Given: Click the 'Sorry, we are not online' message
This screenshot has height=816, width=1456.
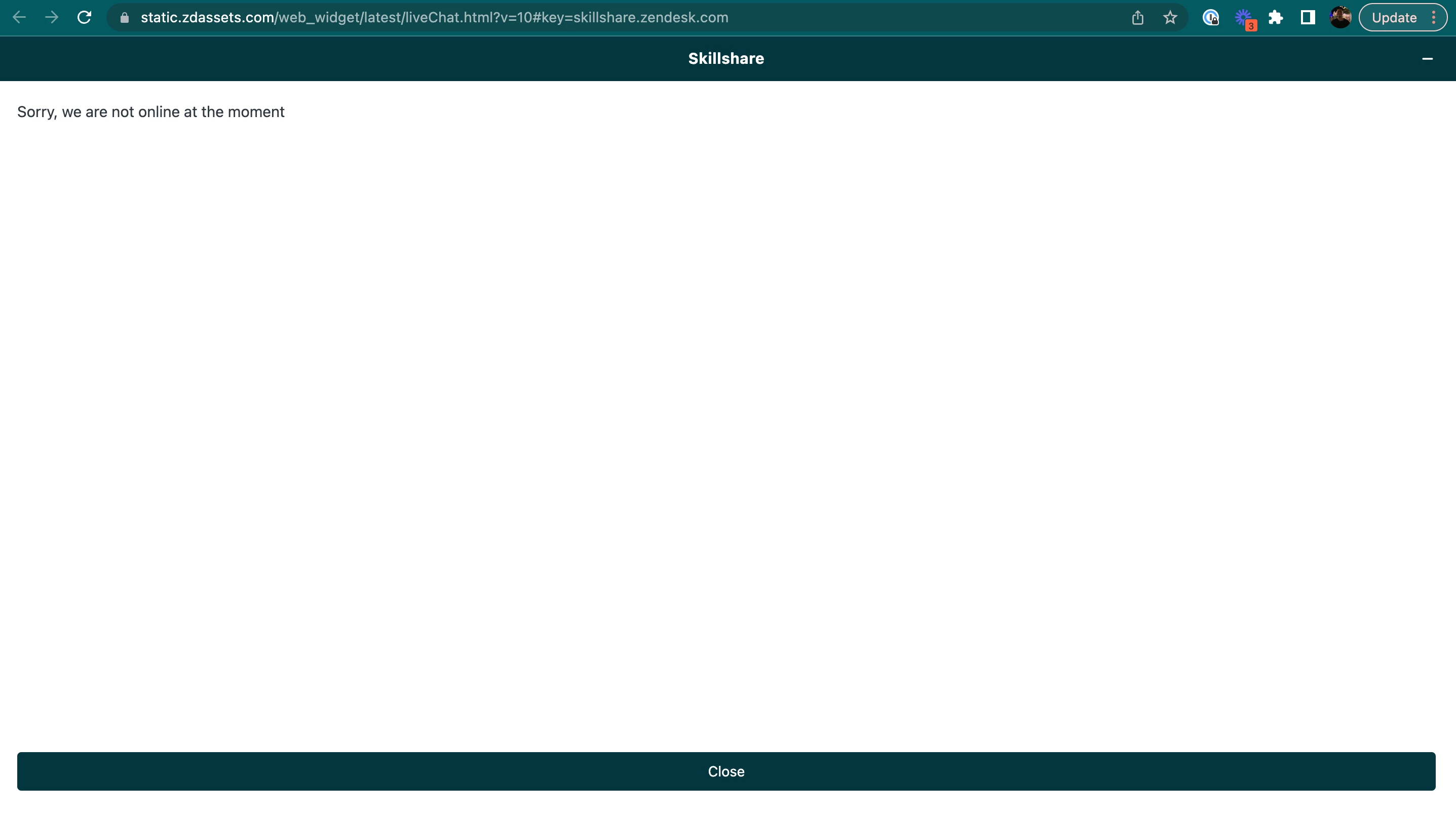Looking at the screenshot, I should click(151, 112).
